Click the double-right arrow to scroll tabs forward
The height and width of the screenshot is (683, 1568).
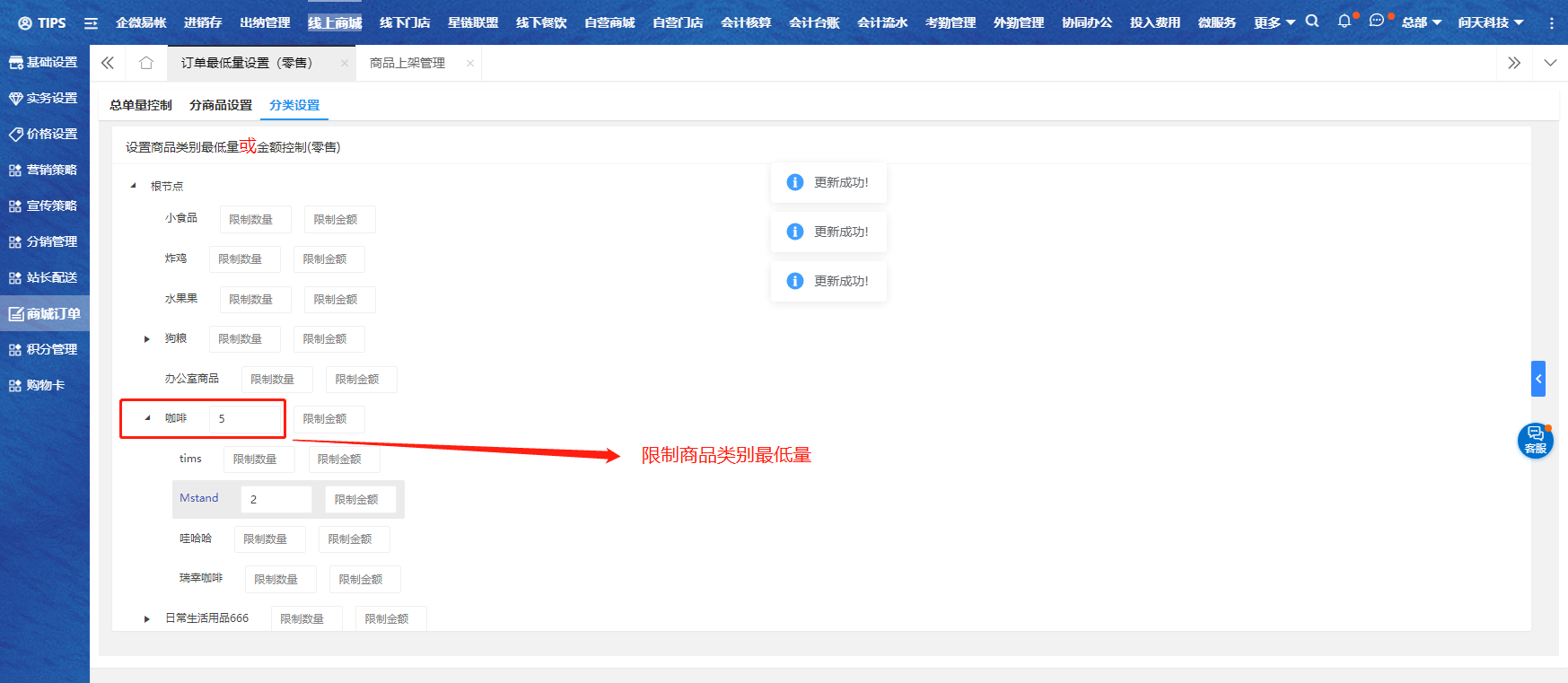(1514, 63)
